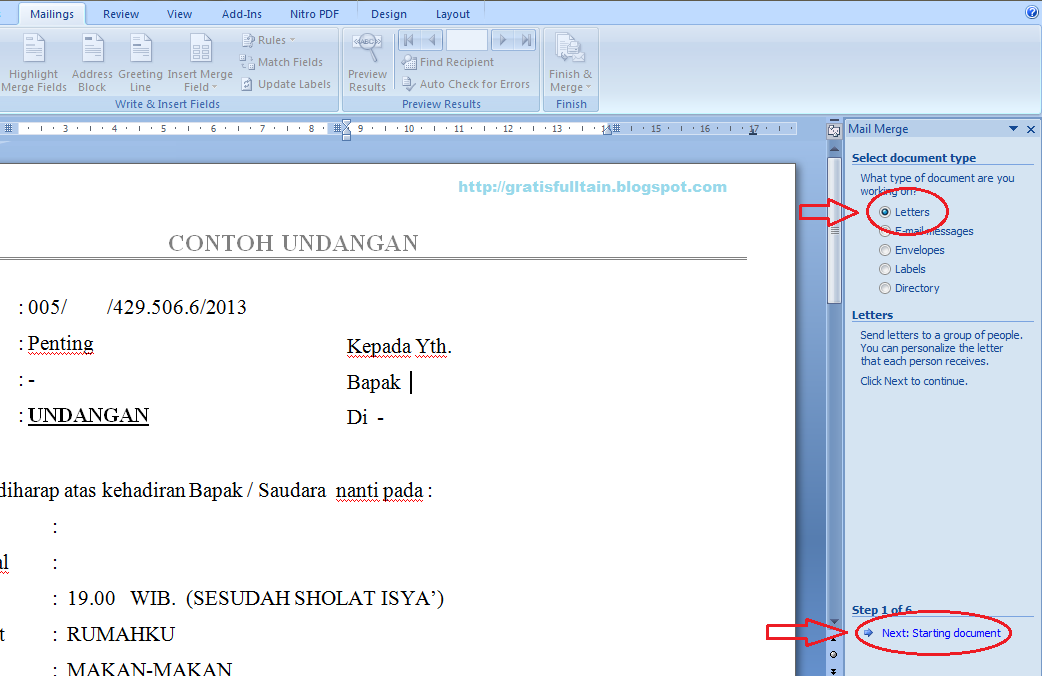Viewport: 1042px width, 676px height.
Task: Open the Nitro PDF tab
Action: [314, 14]
